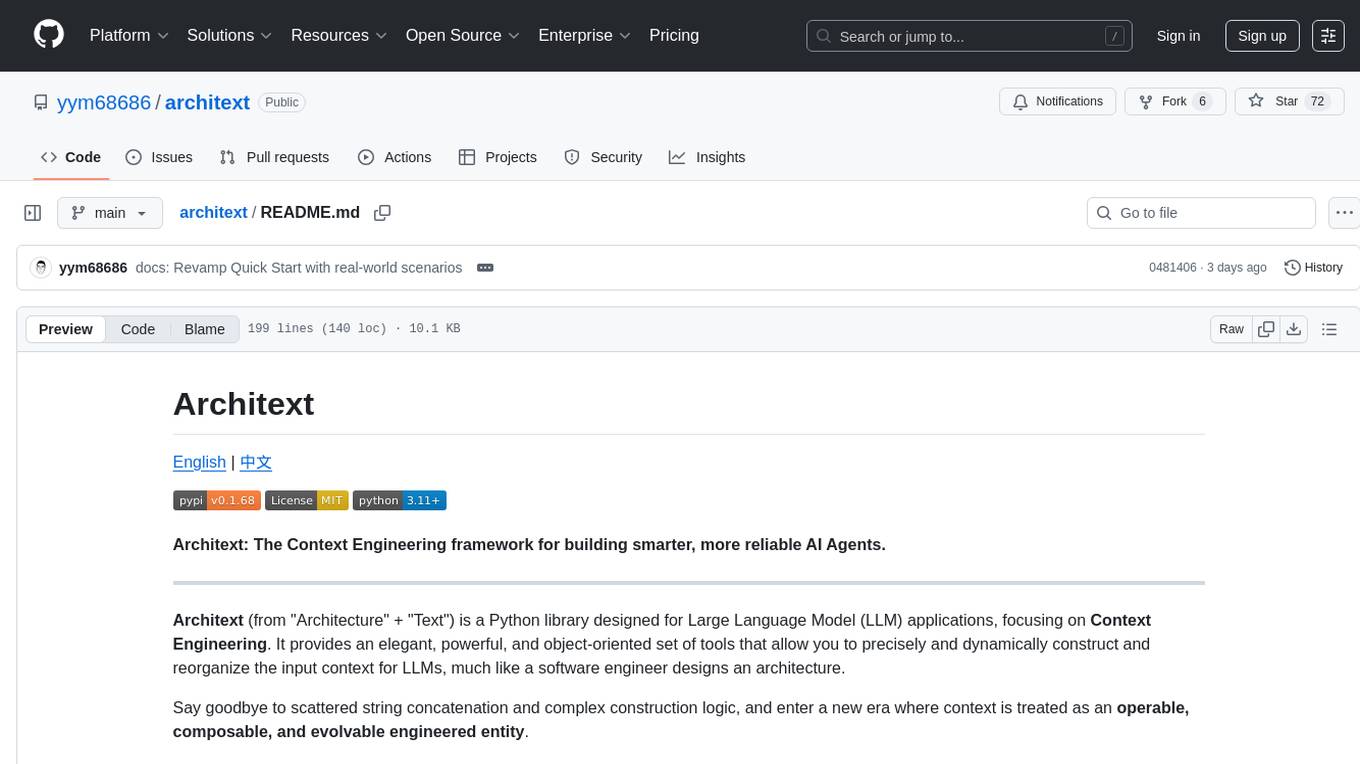Click the Architext heading
This screenshot has height=764, width=1360.
[243, 404]
